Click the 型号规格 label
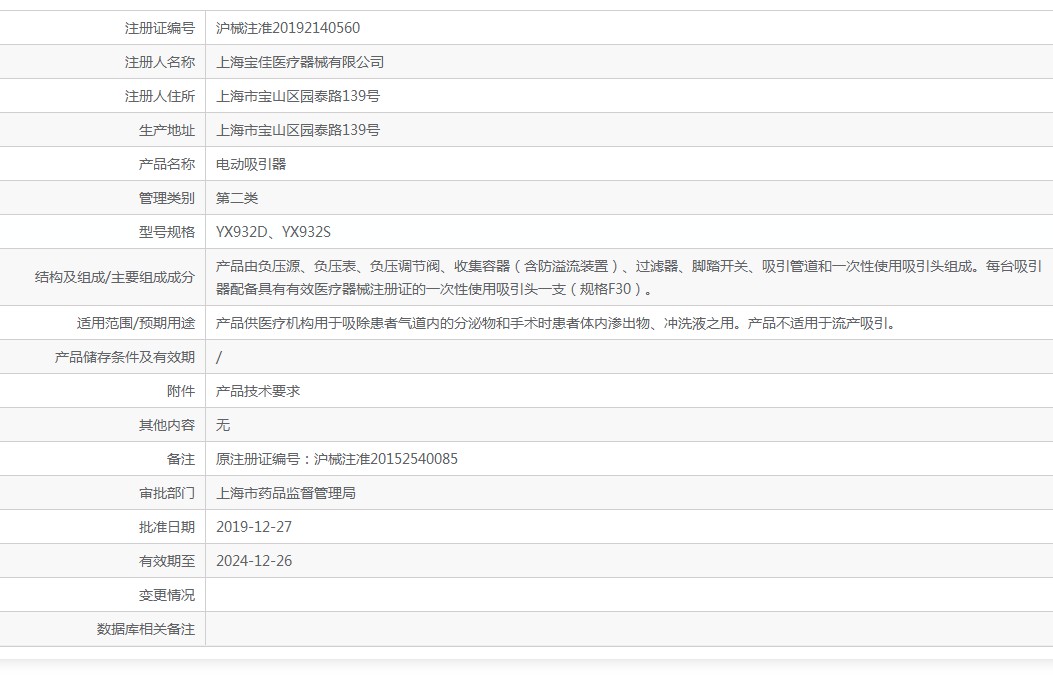Image resolution: width=1053 pixels, height=678 pixels. (x=167, y=232)
